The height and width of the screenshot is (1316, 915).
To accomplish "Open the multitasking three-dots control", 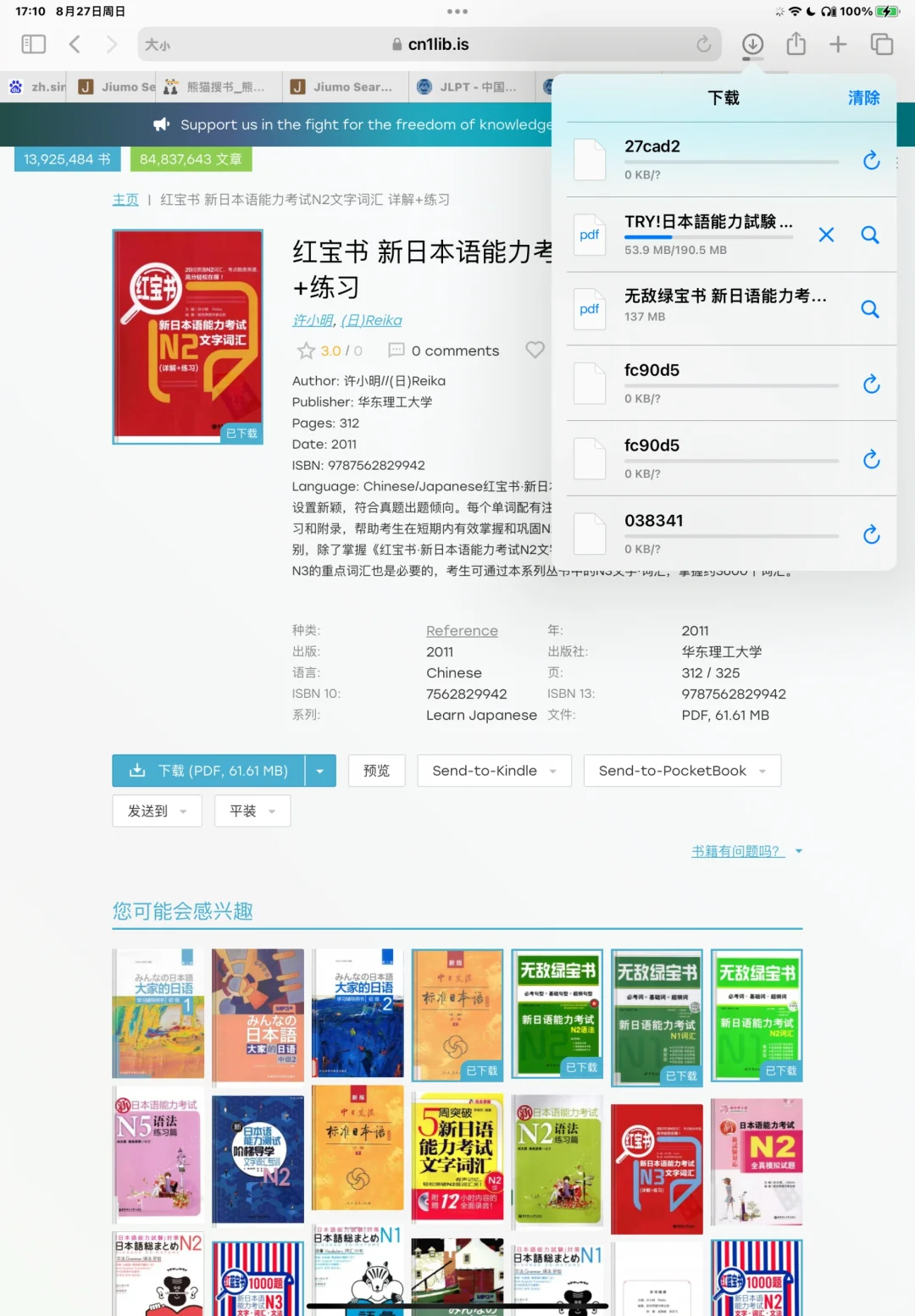I will 457,12.
